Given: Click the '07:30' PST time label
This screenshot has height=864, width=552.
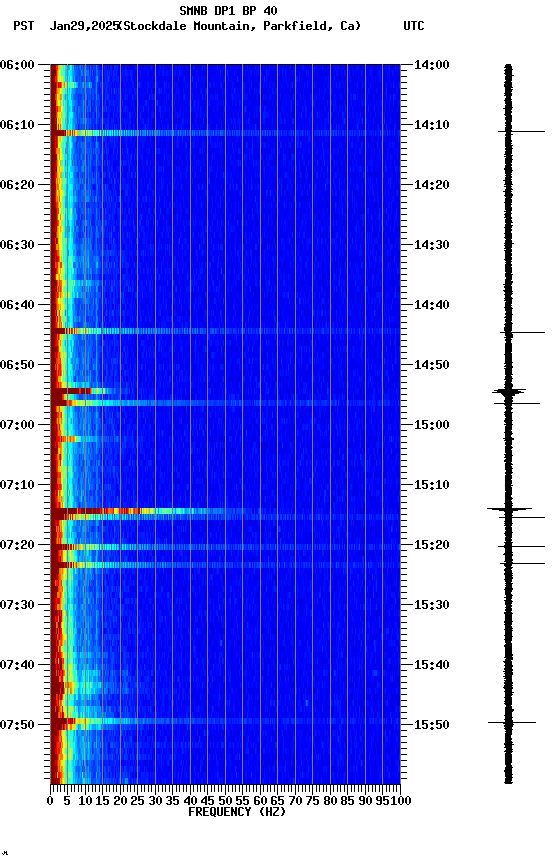Looking at the screenshot, I should click(x=17, y=606).
